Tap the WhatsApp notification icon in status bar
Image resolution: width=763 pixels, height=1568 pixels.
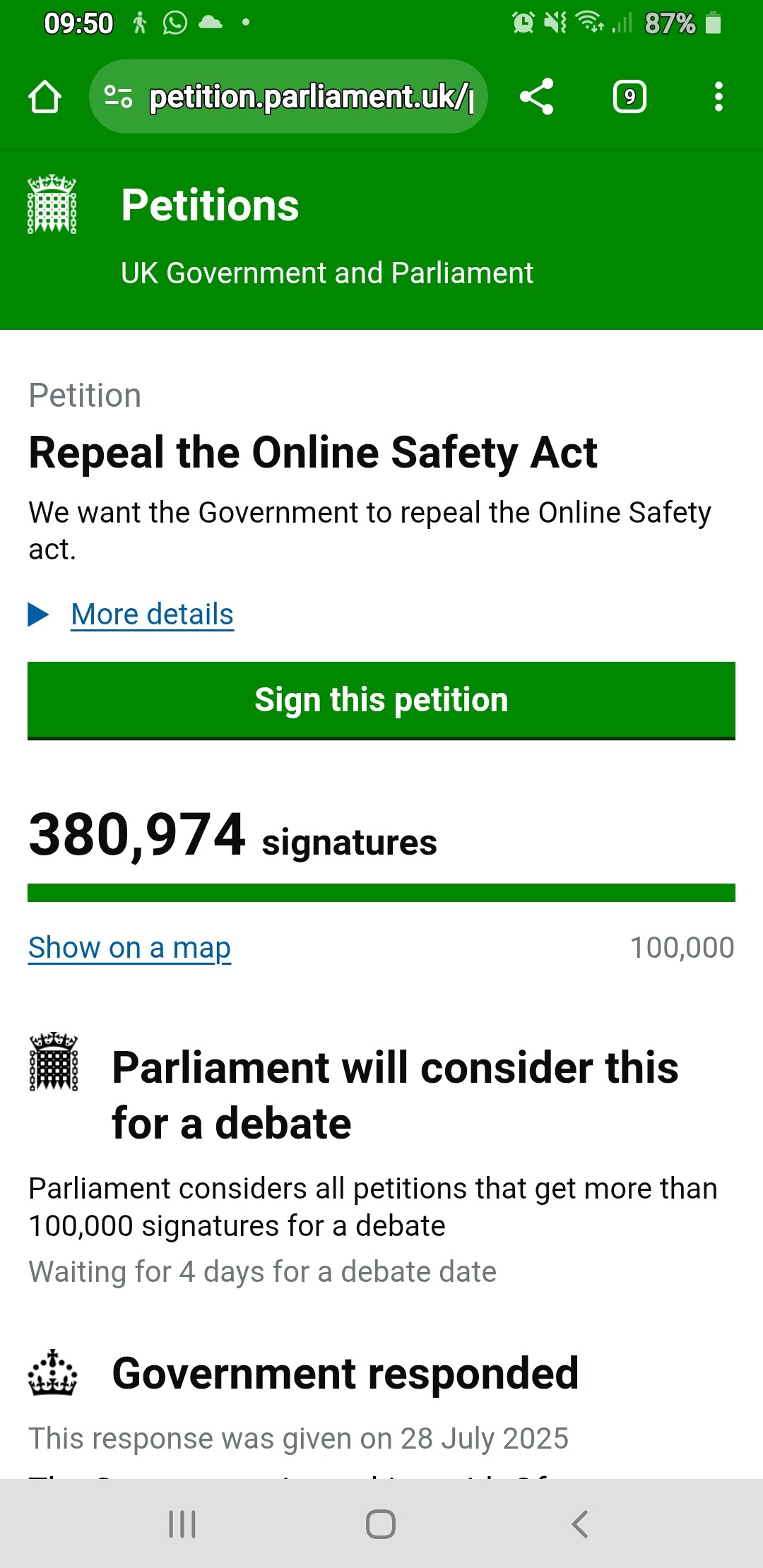[175, 23]
